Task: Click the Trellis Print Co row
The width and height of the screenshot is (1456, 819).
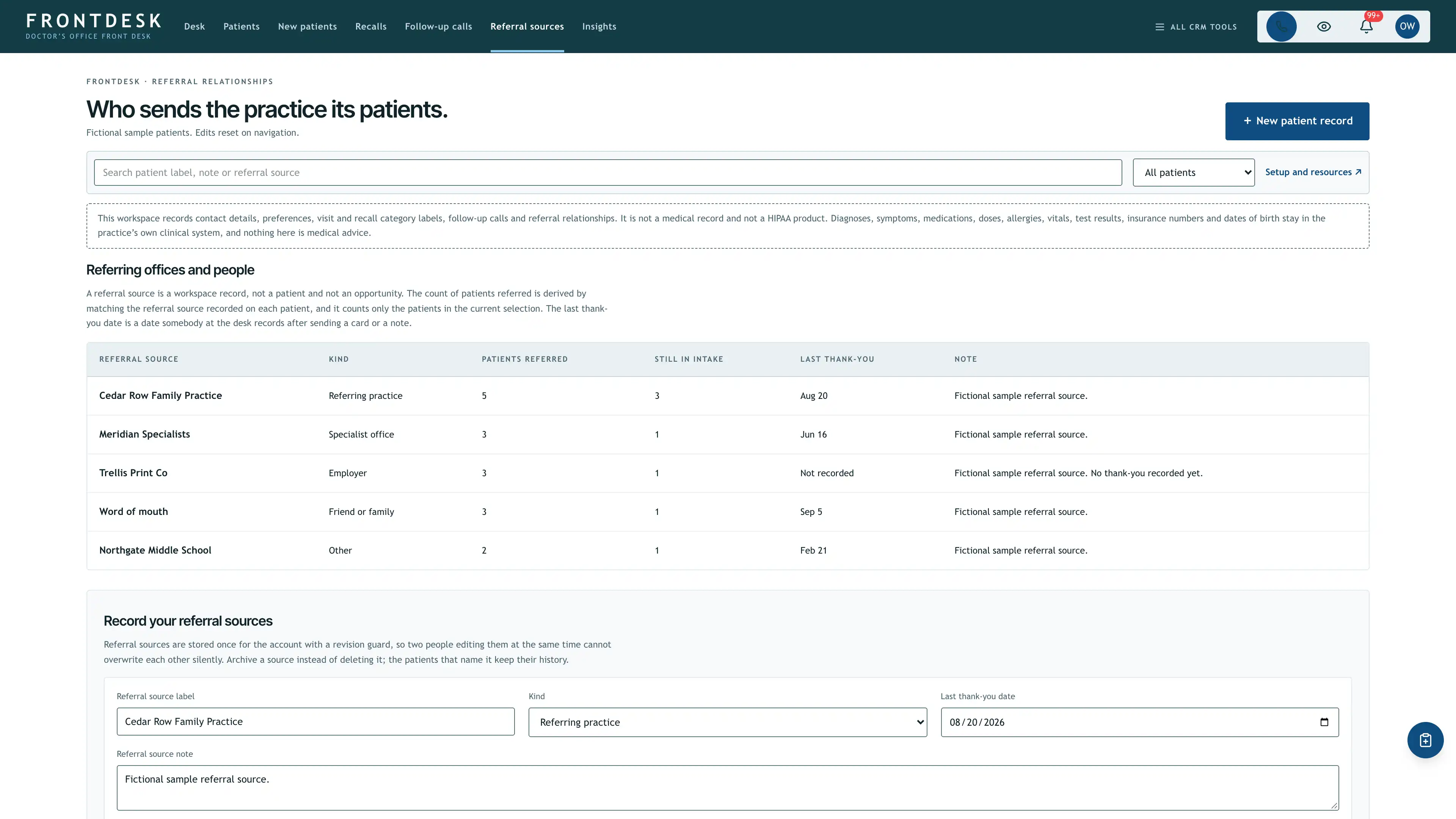Action: pos(728,473)
